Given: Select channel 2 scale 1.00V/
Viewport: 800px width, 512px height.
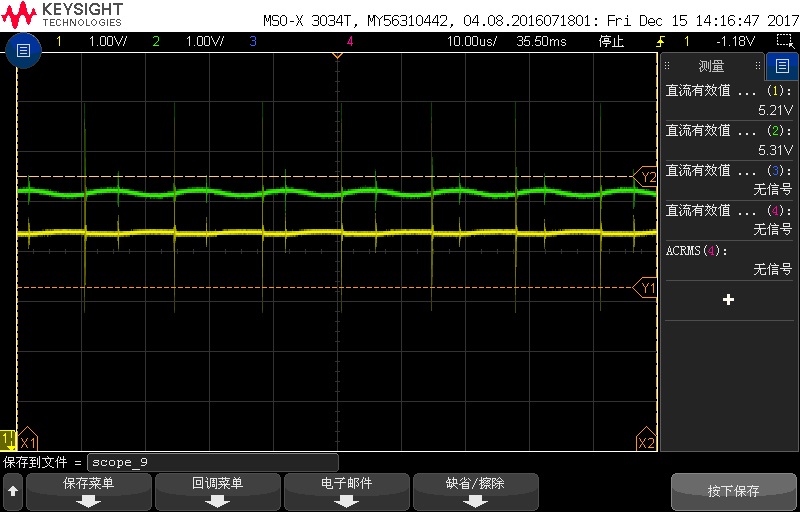Looking at the screenshot, I should 205,41.
